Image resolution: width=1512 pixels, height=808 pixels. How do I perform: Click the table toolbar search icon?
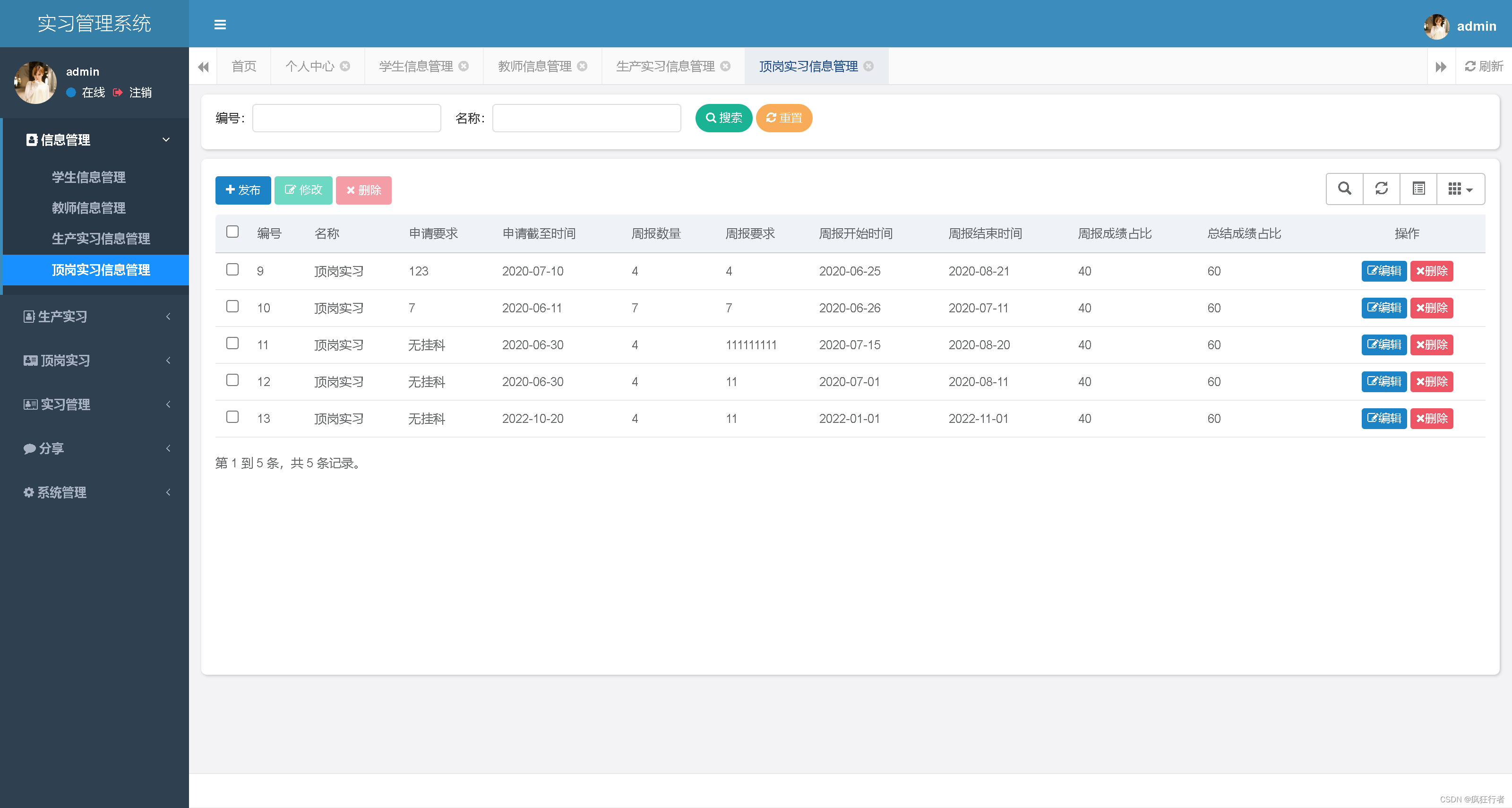1344,189
